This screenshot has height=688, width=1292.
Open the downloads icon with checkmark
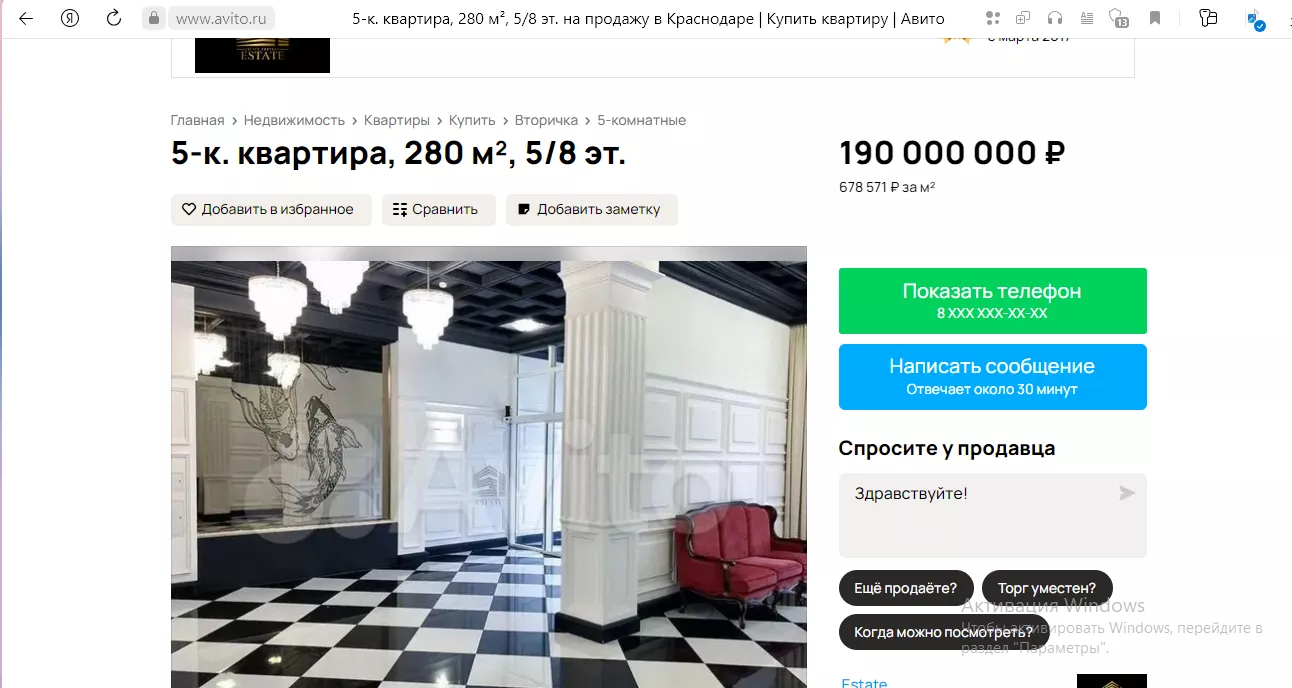pyautogui.click(x=1255, y=20)
